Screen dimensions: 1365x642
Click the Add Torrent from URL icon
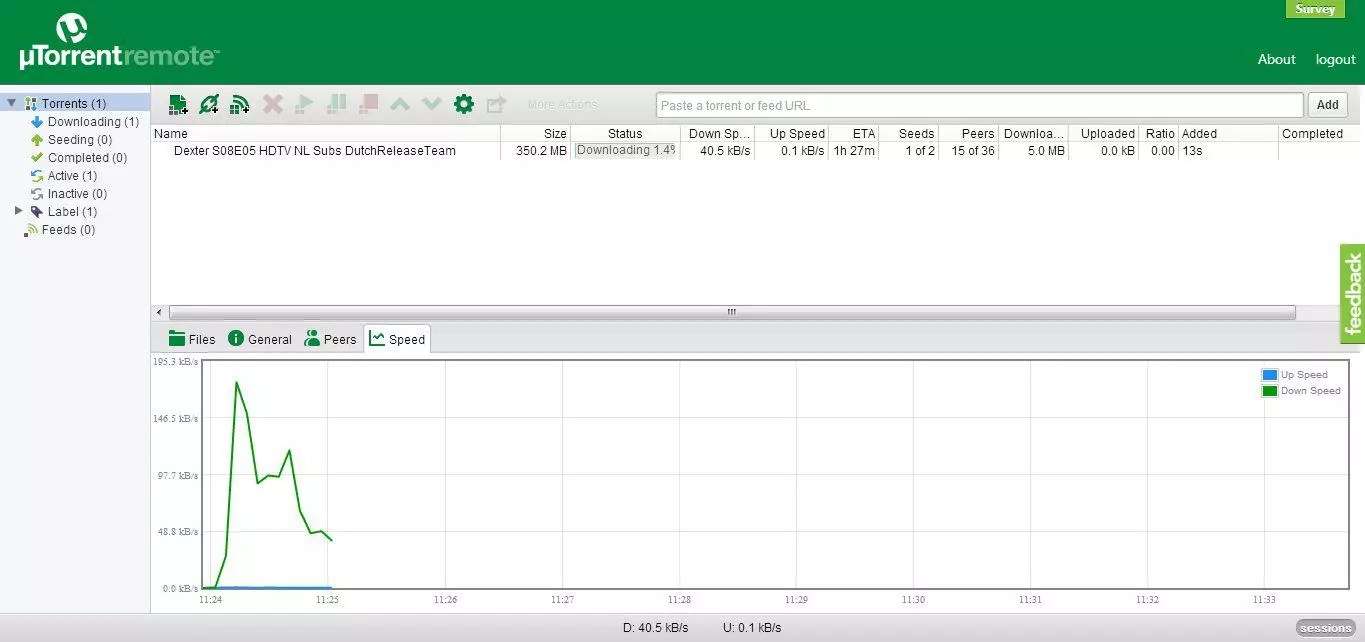tap(208, 104)
